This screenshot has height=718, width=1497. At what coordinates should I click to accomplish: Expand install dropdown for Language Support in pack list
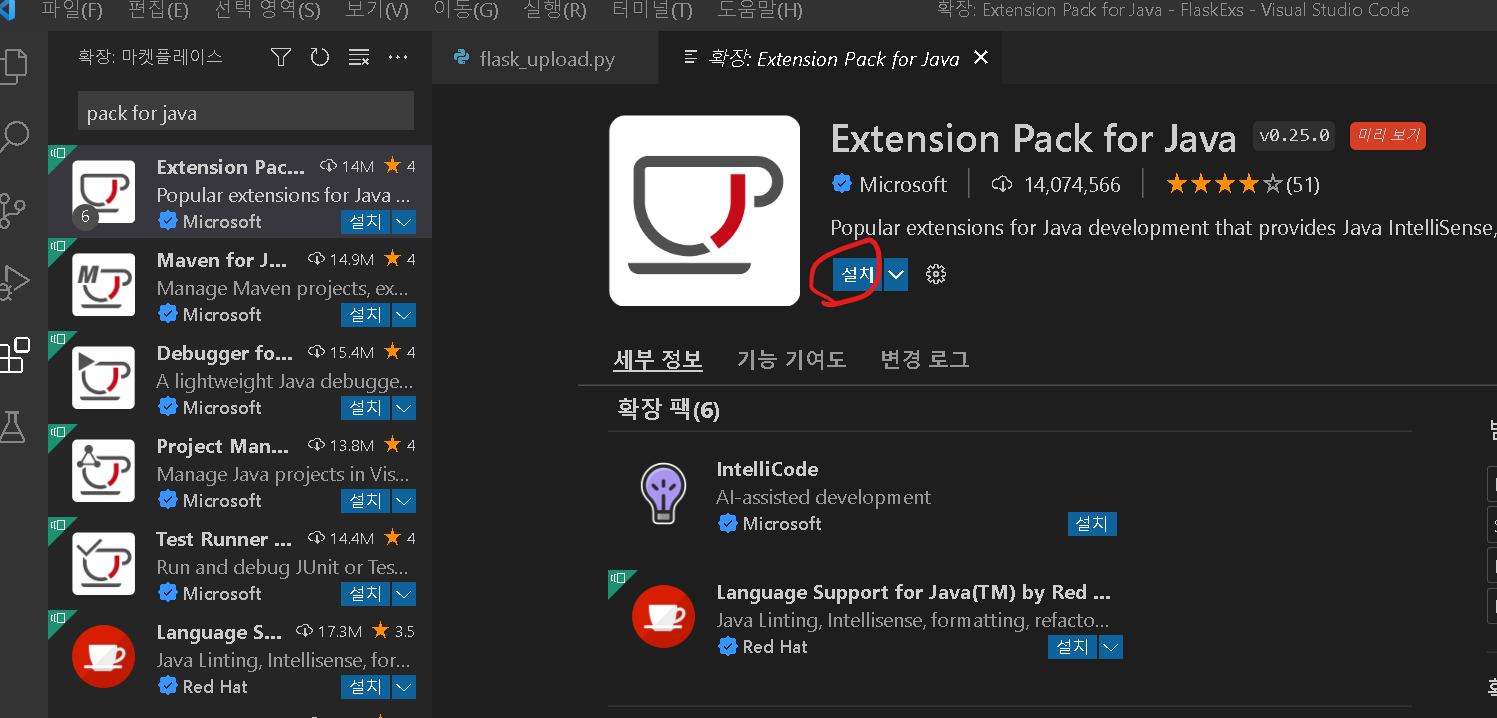pos(1111,647)
